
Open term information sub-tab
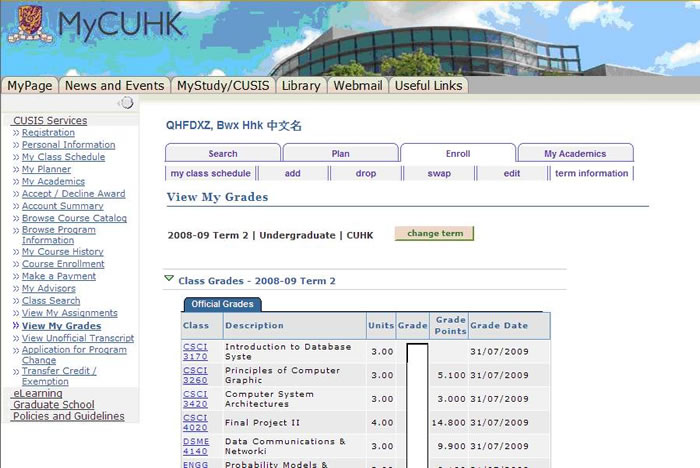point(592,173)
